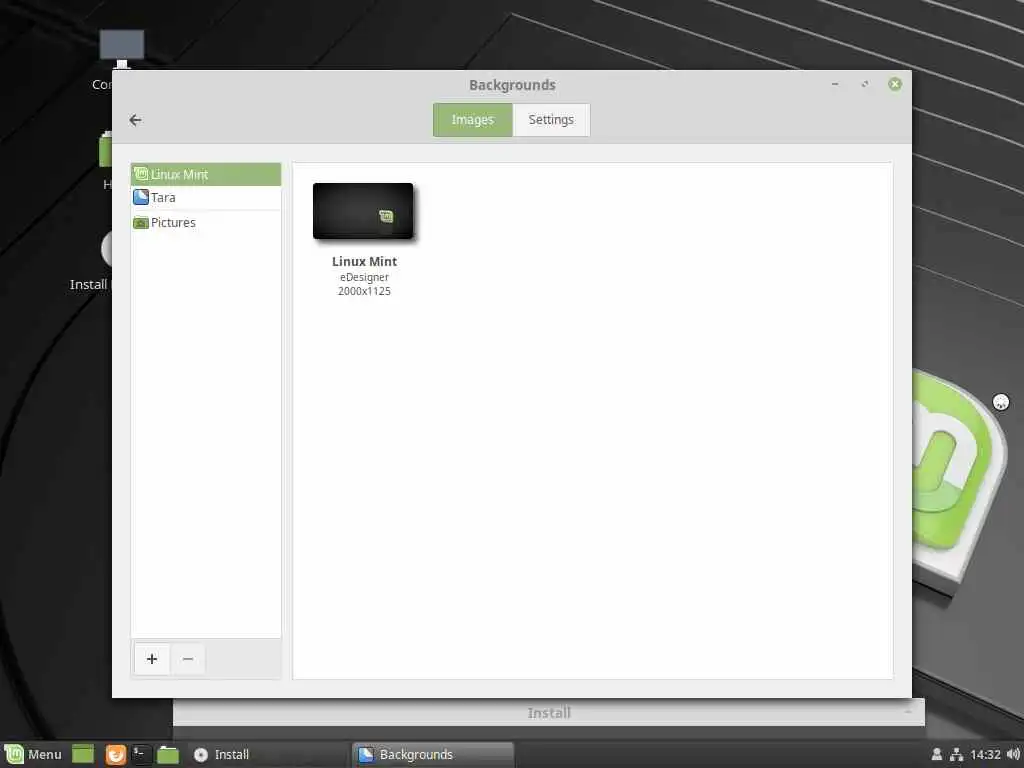Viewport: 1024px width, 768px height.
Task: Switch to Install task in panel
Action: click(269, 754)
